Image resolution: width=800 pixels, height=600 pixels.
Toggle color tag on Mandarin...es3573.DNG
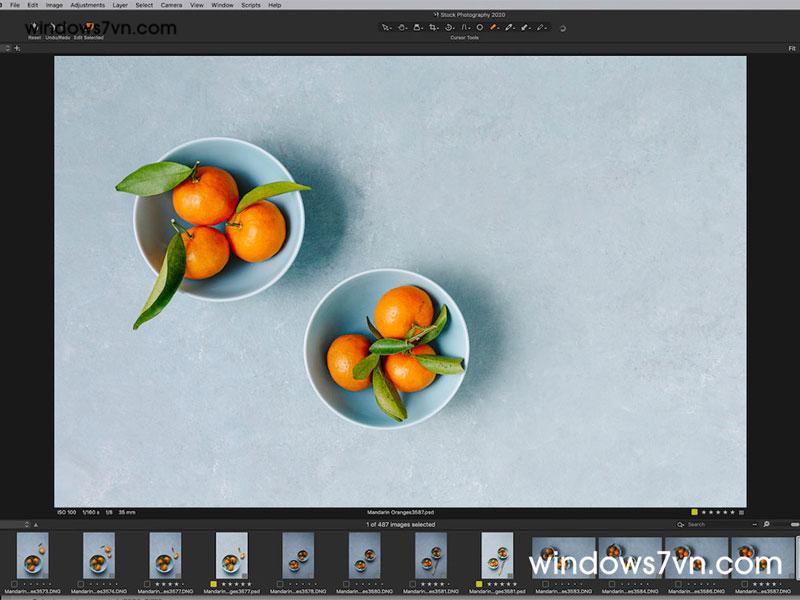(x=14, y=584)
